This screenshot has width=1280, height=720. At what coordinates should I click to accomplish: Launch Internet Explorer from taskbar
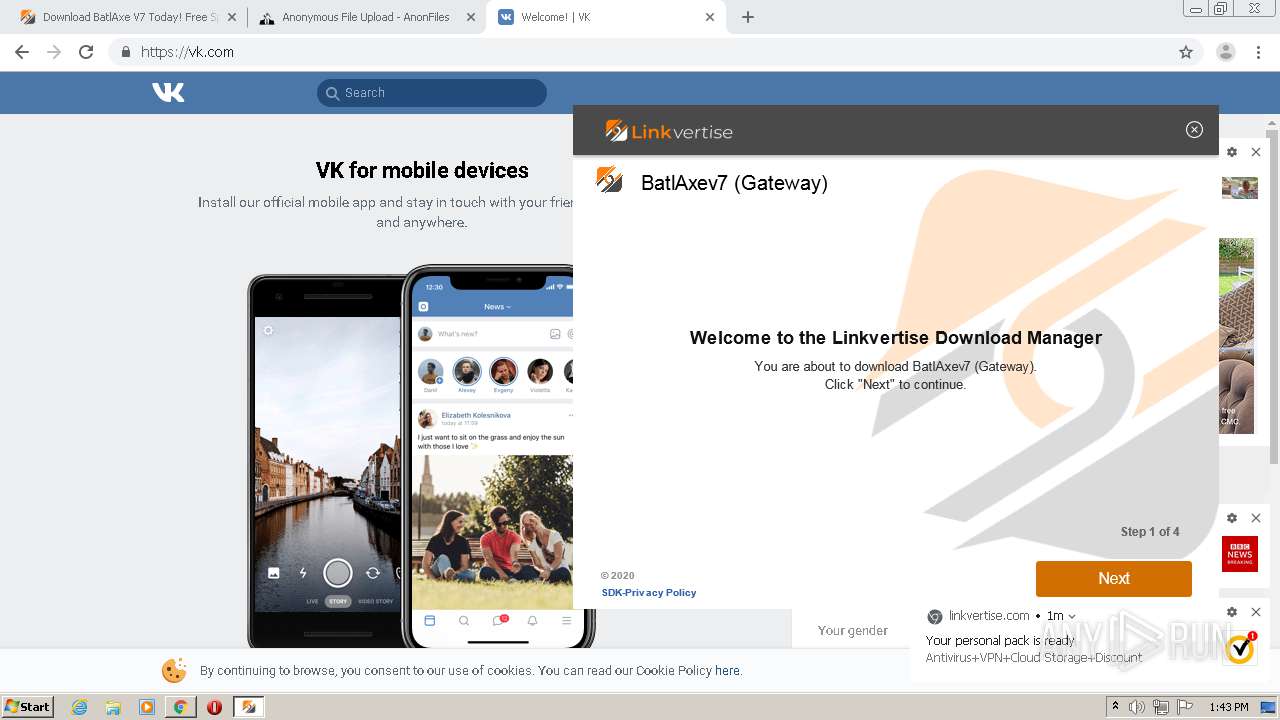click(x=80, y=707)
